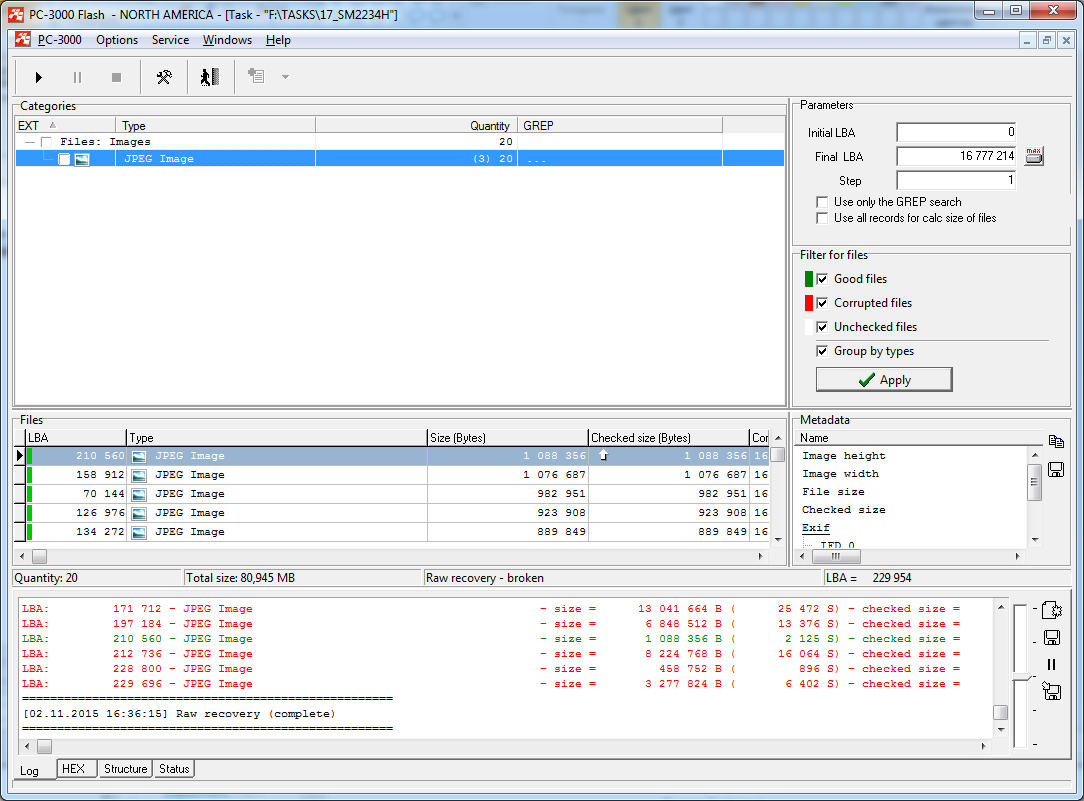Click the clear log icon with gear
1084x801 pixels.
pos(1051,610)
